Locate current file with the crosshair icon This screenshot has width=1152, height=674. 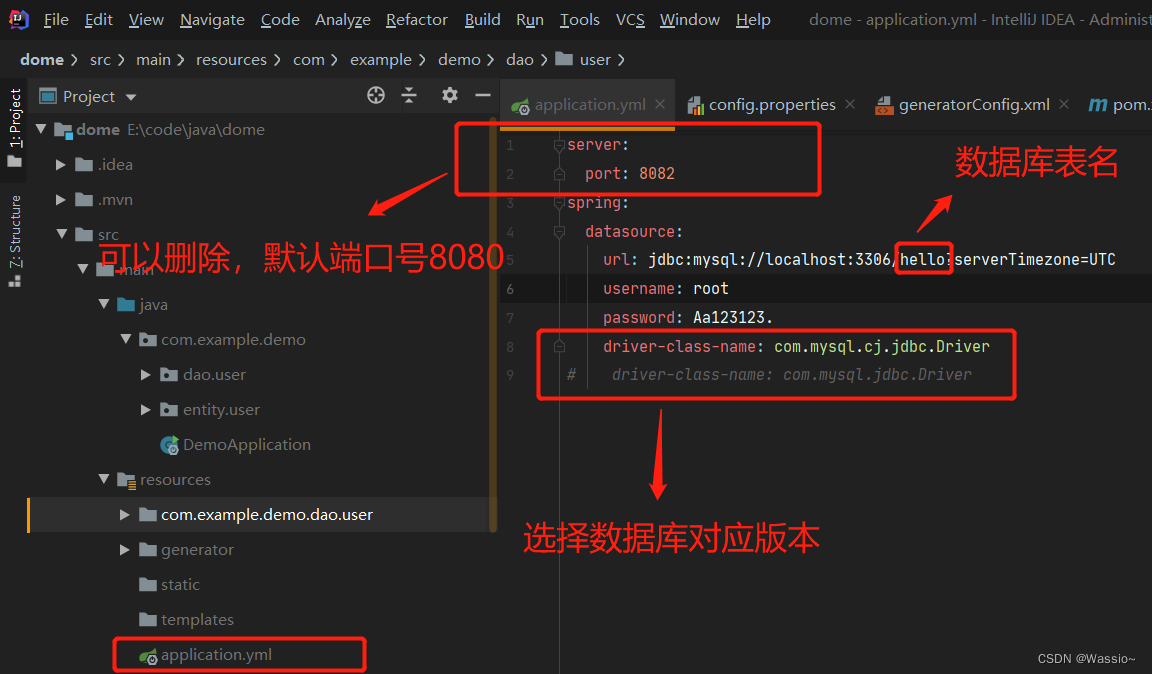tap(375, 95)
